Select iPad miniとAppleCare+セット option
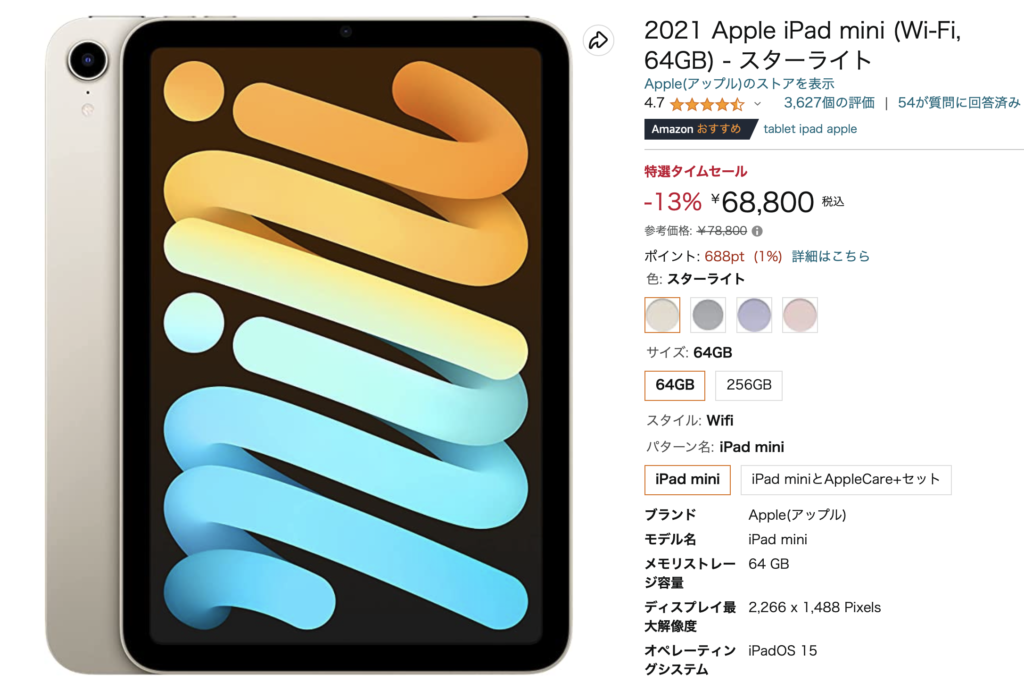Image resolution: width=1024 pixels, height=682 pixels. tap(846, 479)
